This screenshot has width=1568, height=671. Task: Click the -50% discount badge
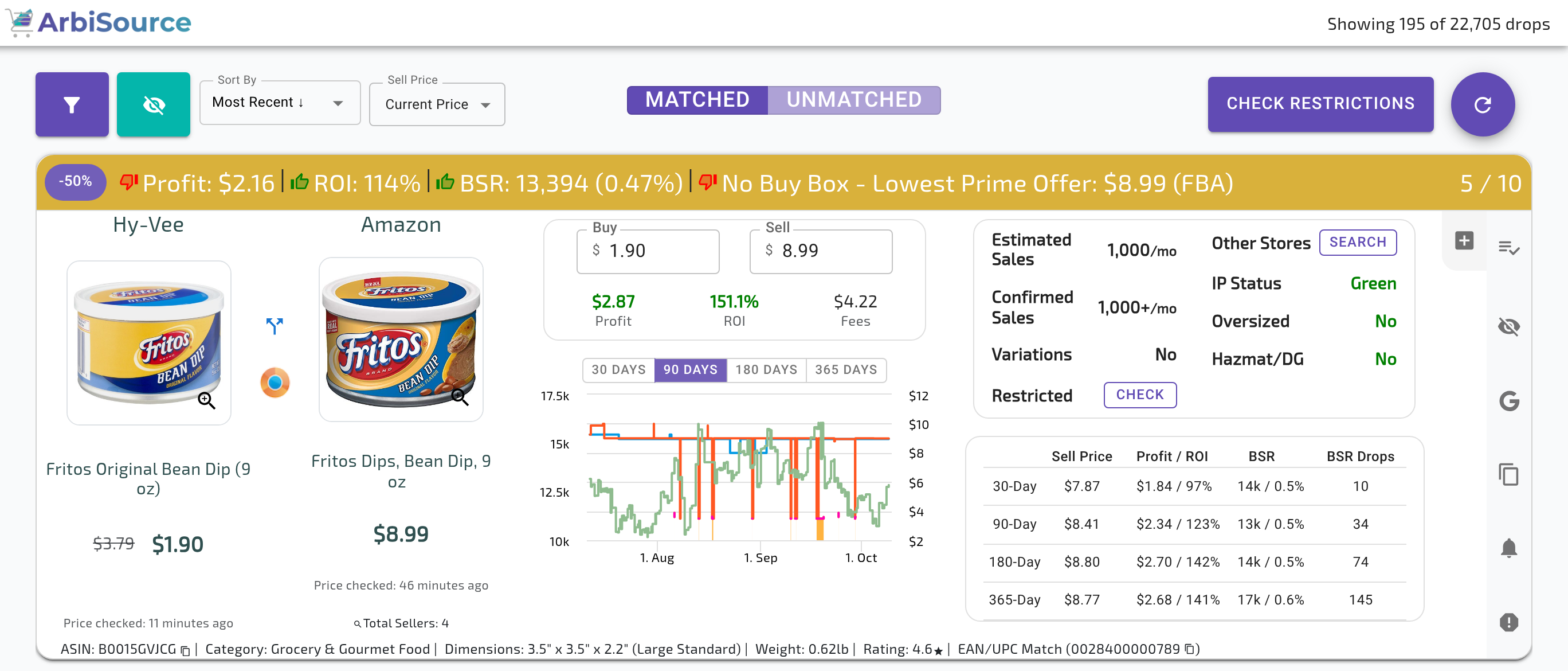[76, 181]
